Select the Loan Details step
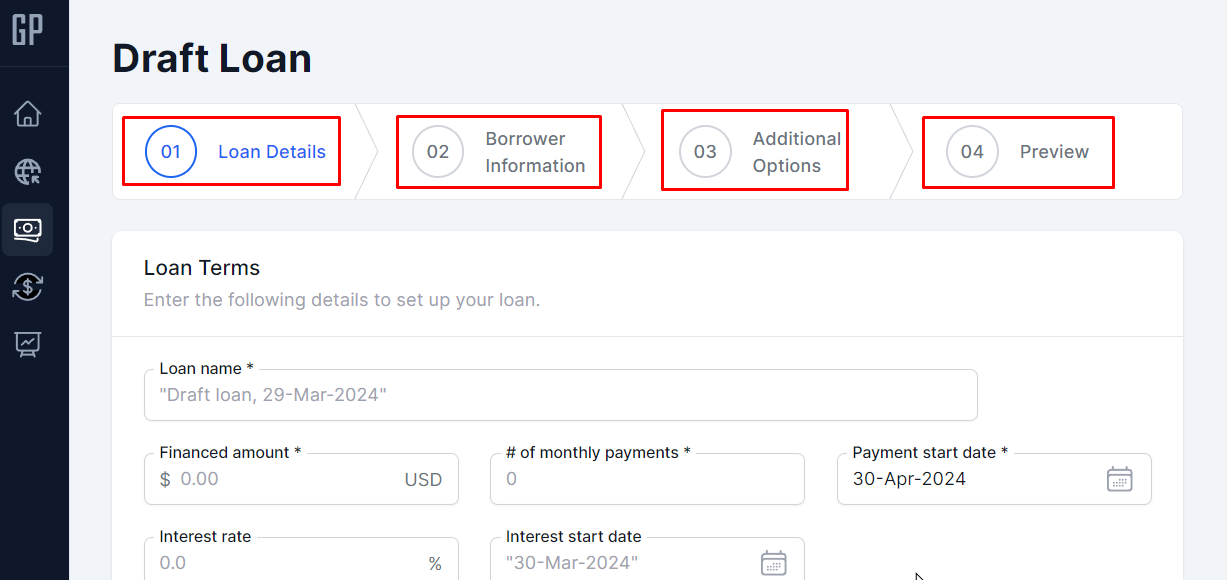The height and width of the screenshot is (580, 1227). click(232, 152)
